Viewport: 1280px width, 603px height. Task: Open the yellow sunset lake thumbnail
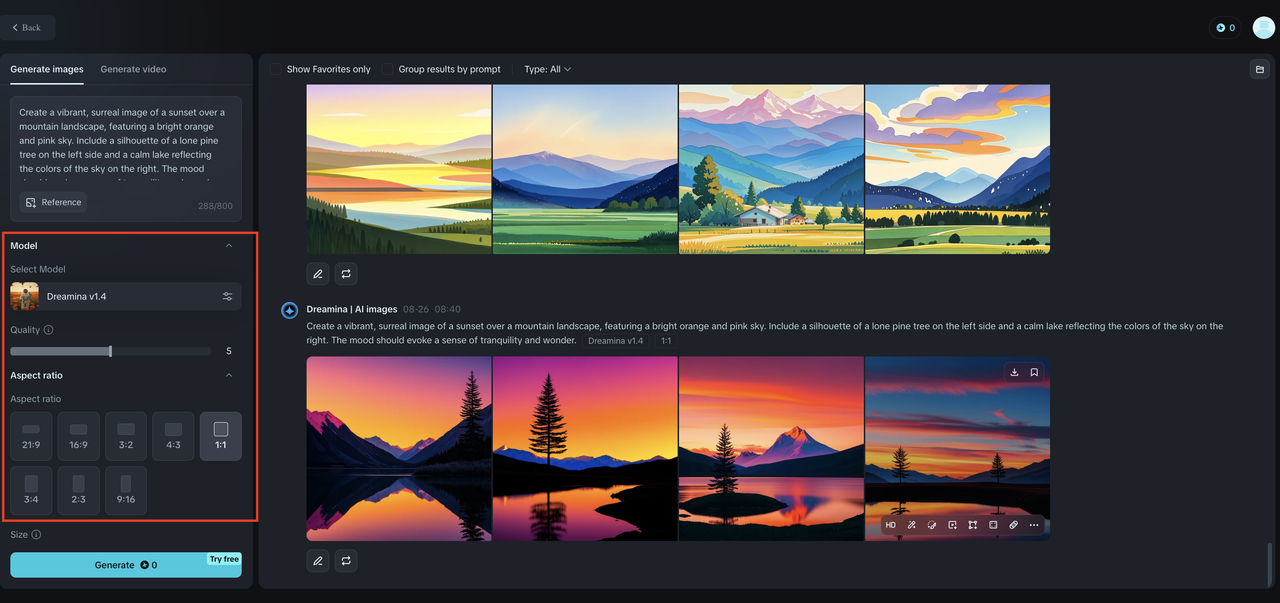click(x=399, y=169)
